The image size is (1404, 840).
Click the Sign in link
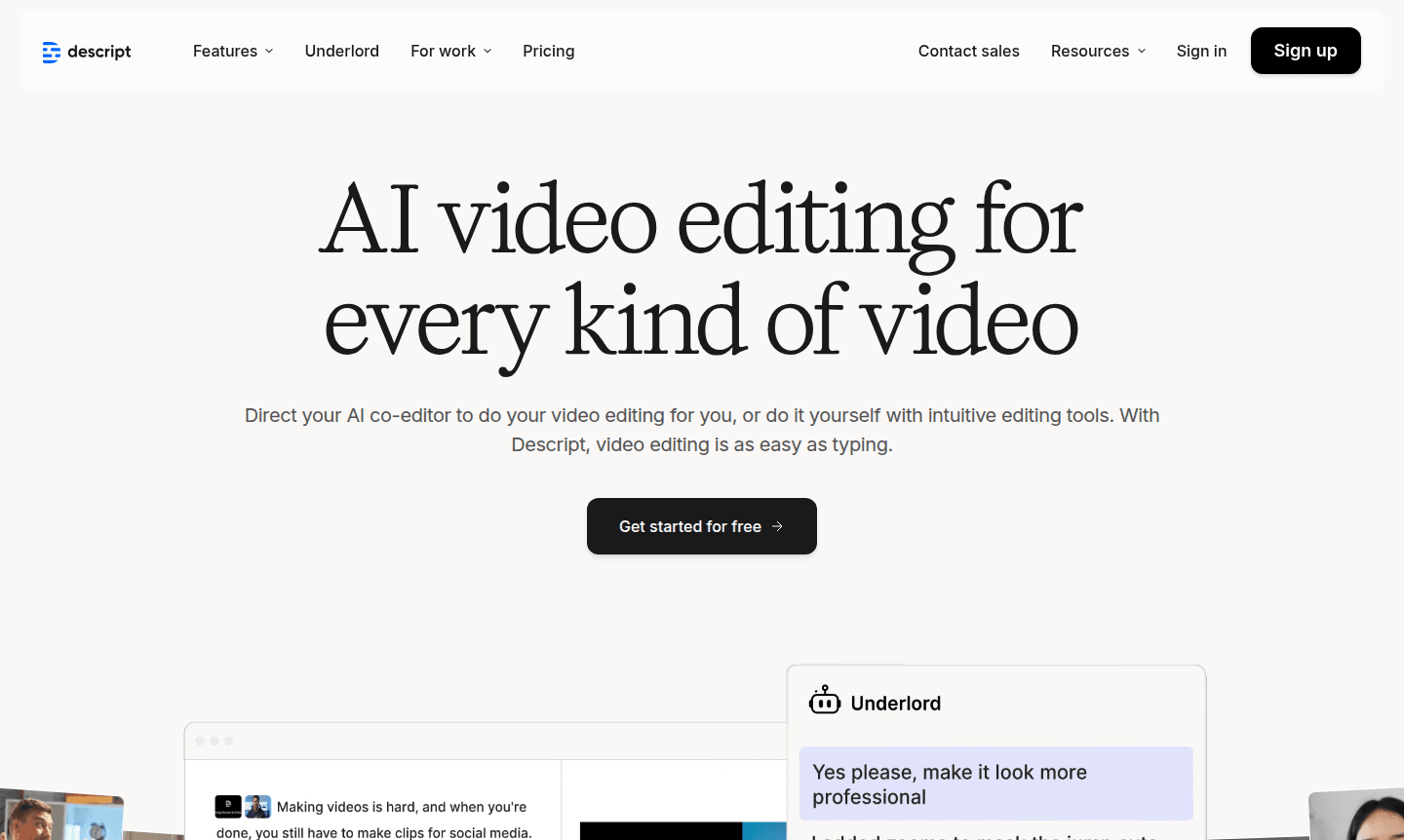click(x=1201, y=51)
